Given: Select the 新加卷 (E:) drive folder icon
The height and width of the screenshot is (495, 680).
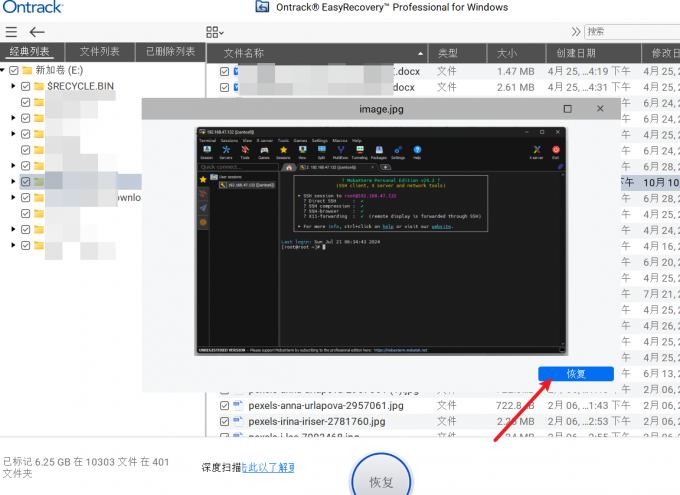Looking at the screenshot, I should (27, 70).
